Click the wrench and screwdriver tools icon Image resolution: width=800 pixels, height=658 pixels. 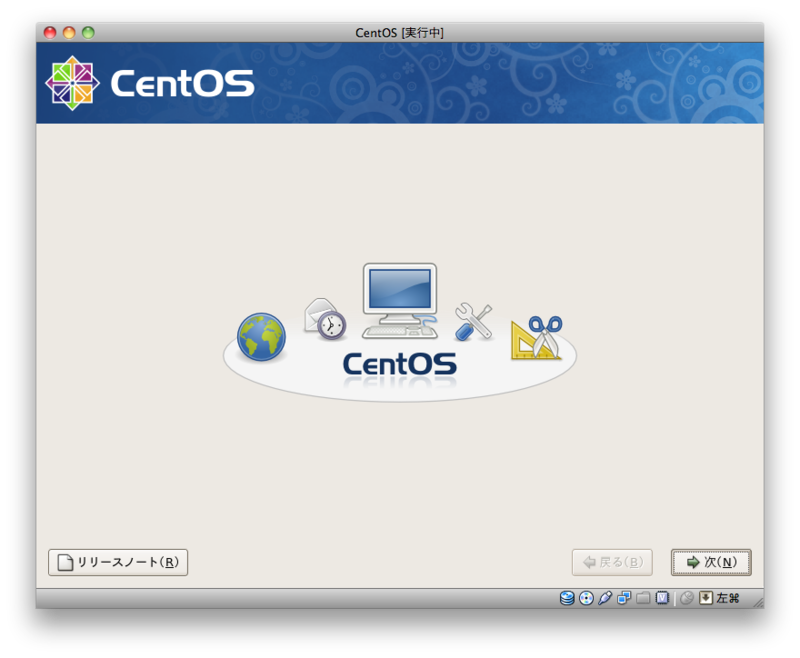473,321
